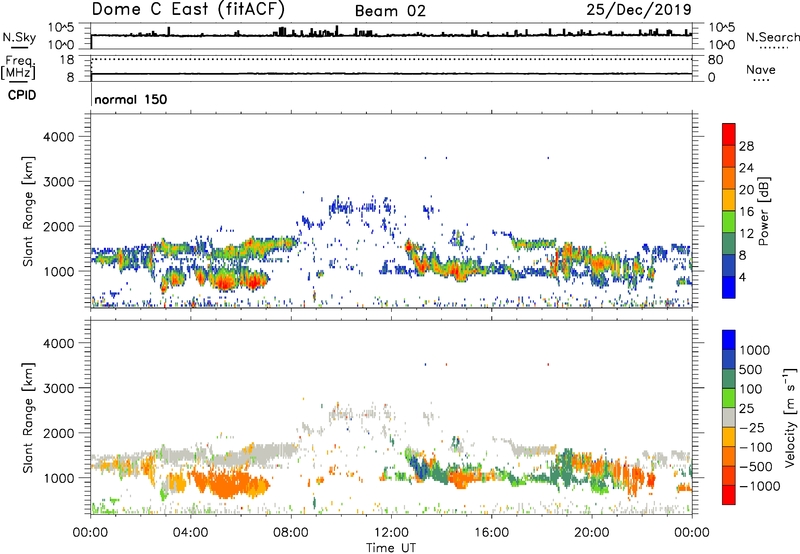Click the "12" power colorbar label

click(x=746, y=234)
